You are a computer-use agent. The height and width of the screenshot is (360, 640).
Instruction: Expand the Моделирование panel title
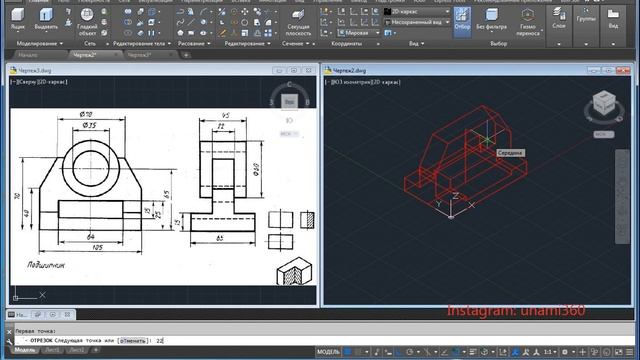click(x=40, y=43)
